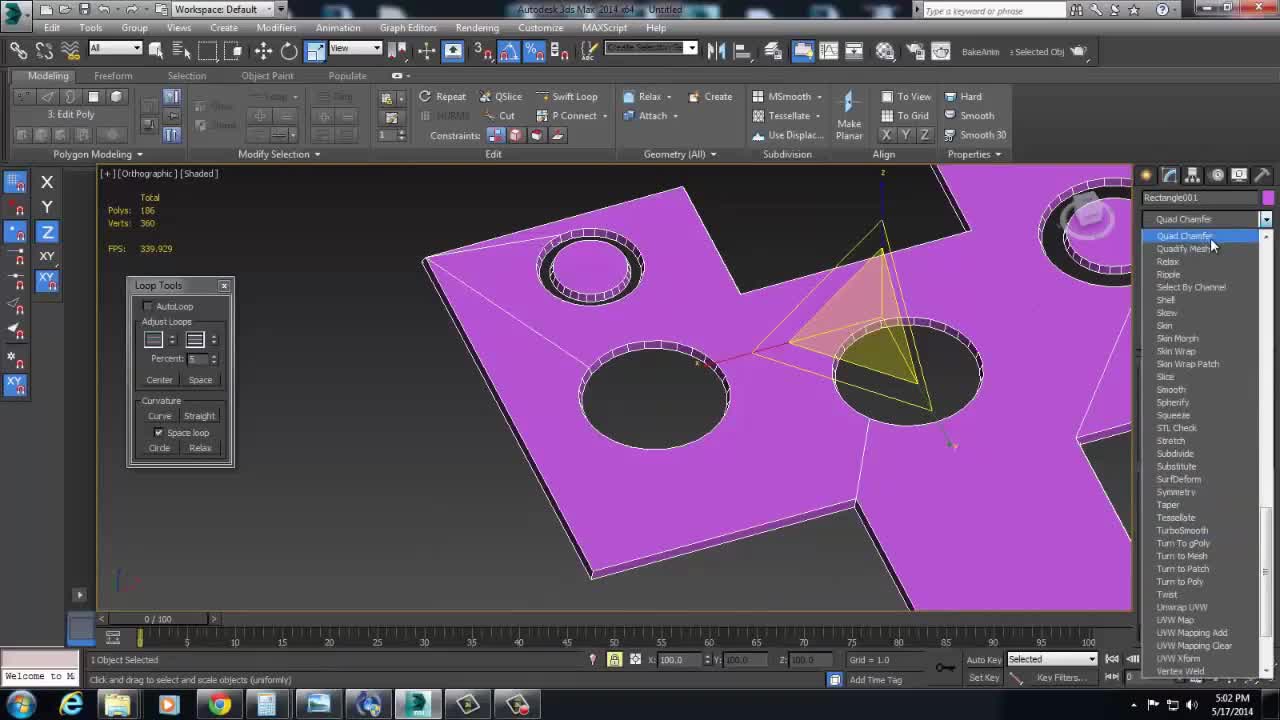The width and height of the screenshot is (1280, 720).
Task: Click the Render teapot icon
Action: coord(1080,51)
